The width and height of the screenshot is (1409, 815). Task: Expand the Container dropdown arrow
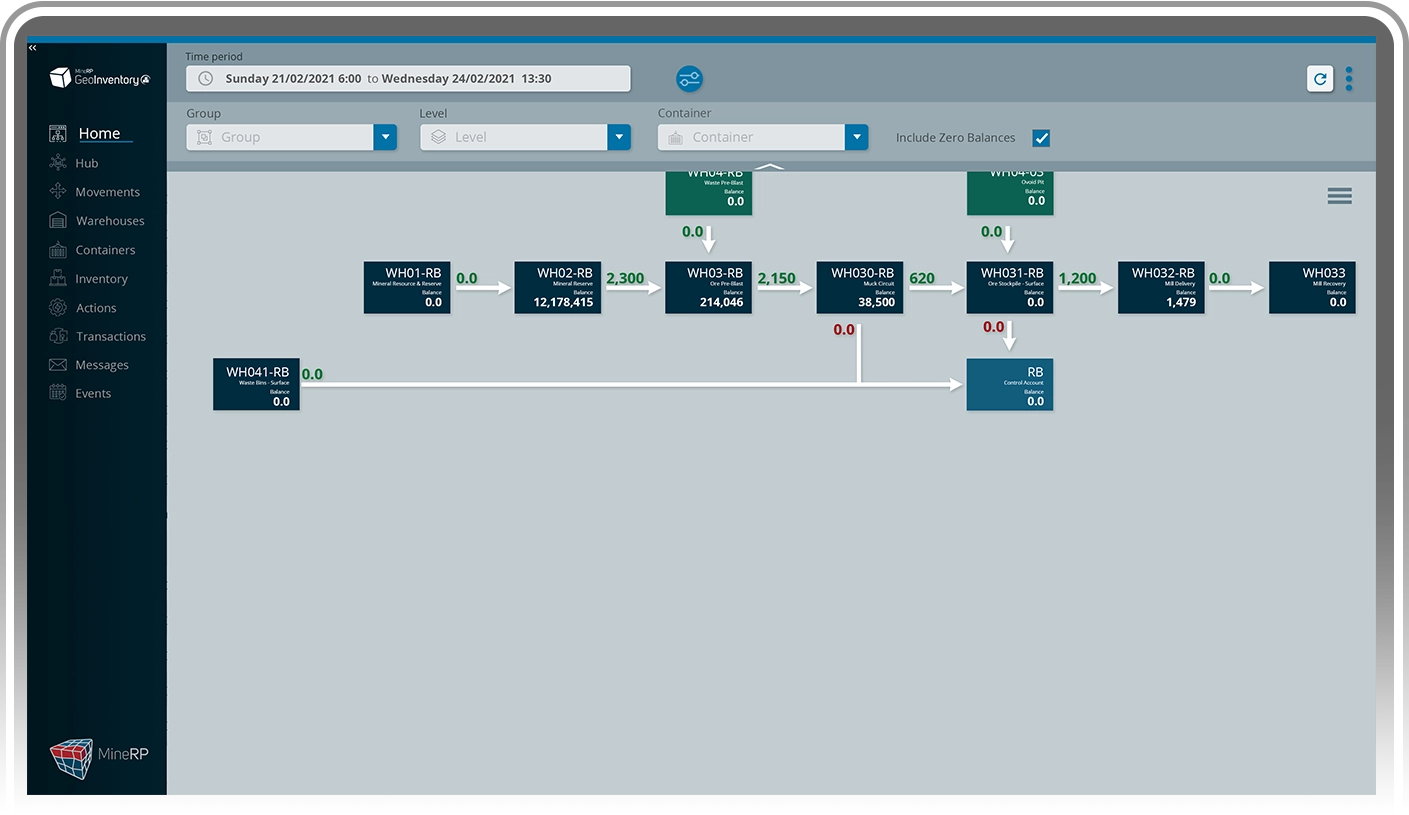tap(855, 138)
